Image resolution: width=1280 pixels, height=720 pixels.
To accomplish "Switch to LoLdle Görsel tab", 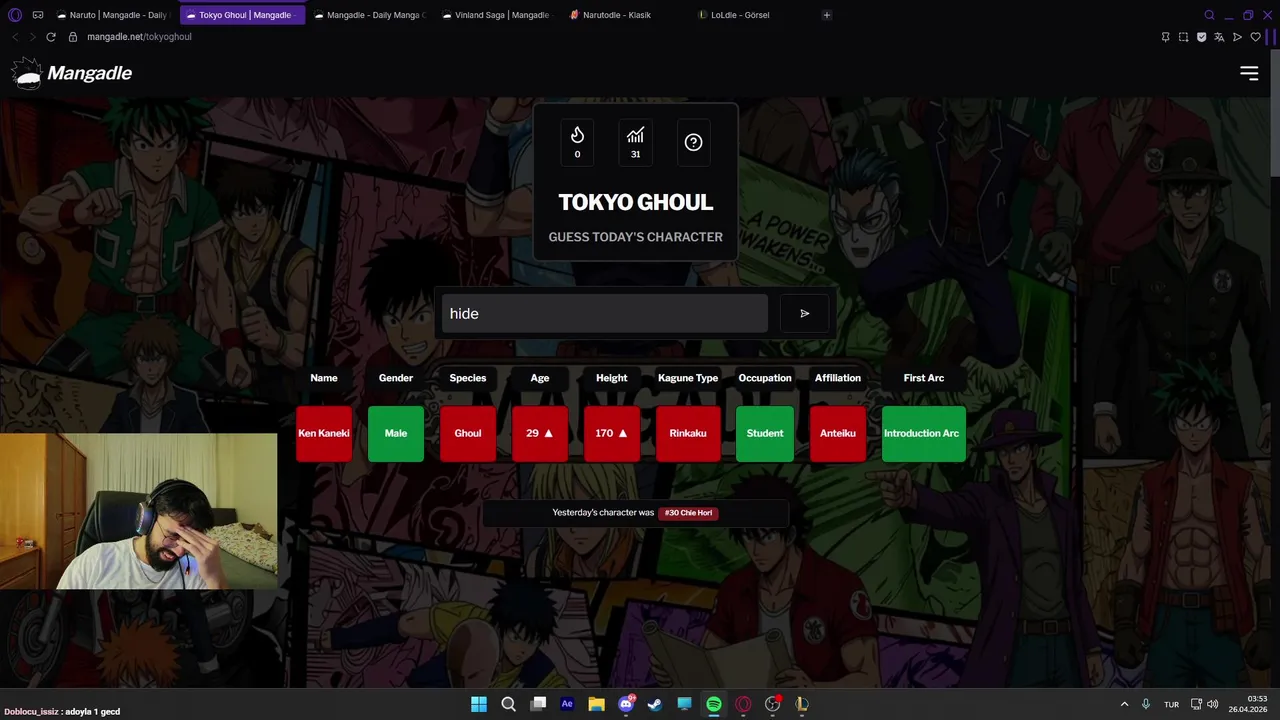I will pyautogui.click(x=752, y=15).
